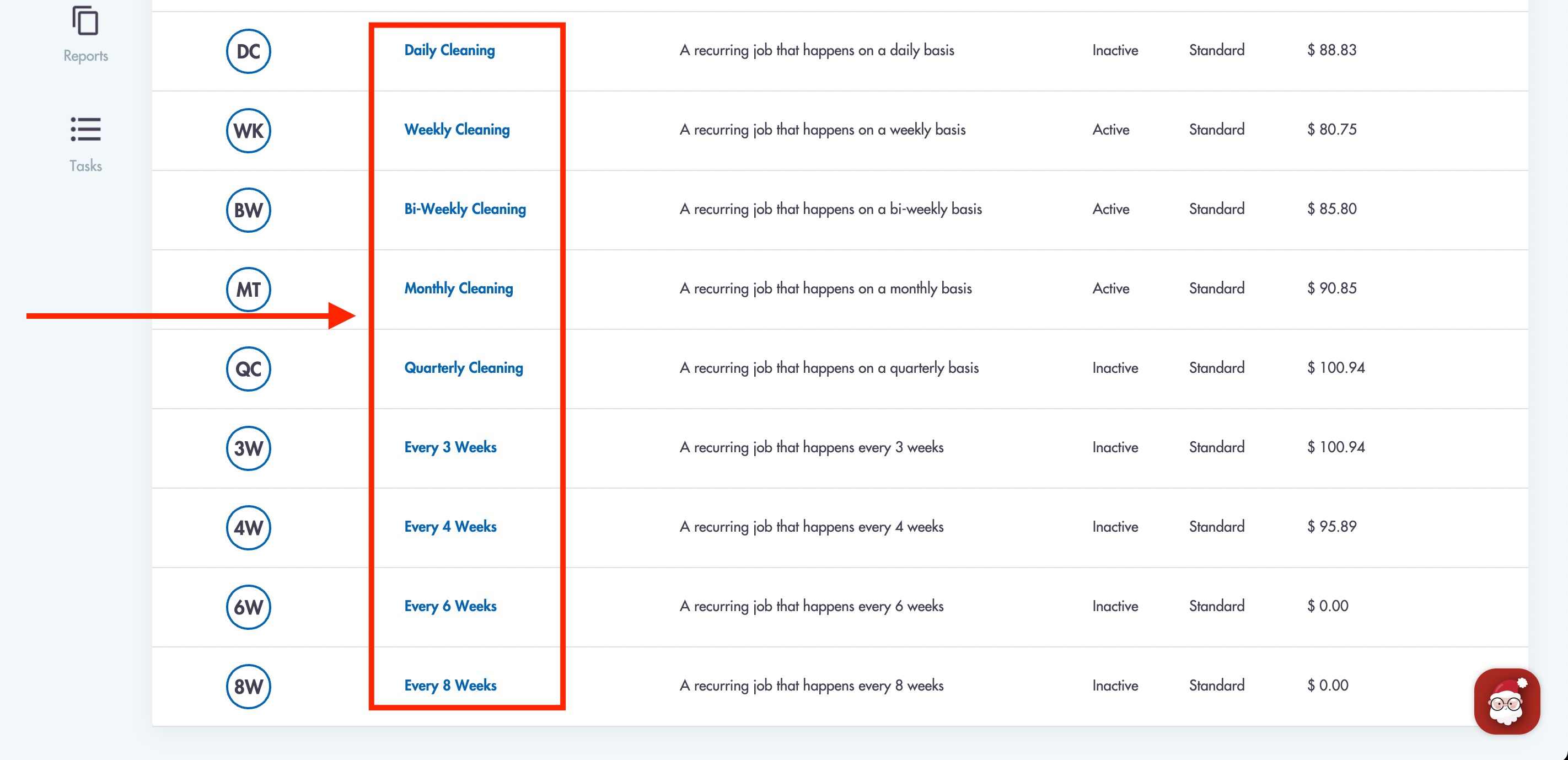
Task: Click the MT circle badge
Action: point(248,289)
